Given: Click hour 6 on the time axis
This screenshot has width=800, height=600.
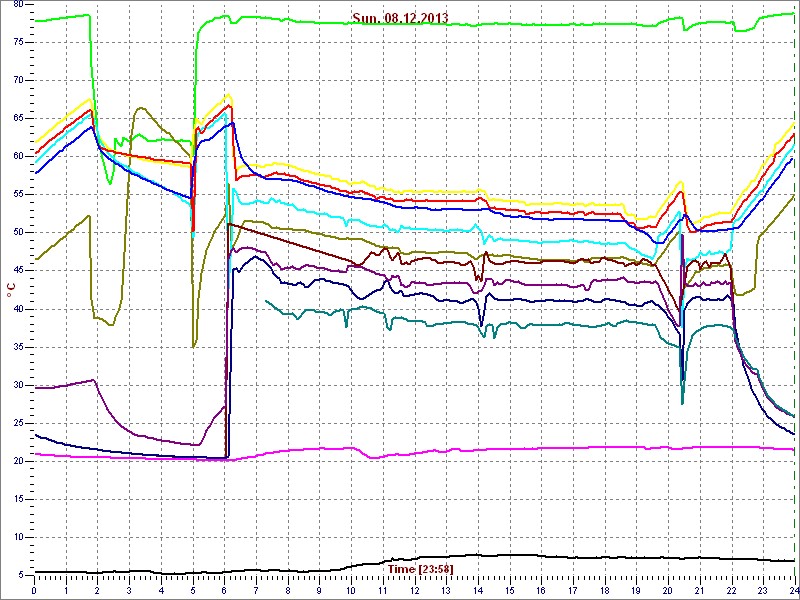Looking at the screenshot, I should point(224,589).
